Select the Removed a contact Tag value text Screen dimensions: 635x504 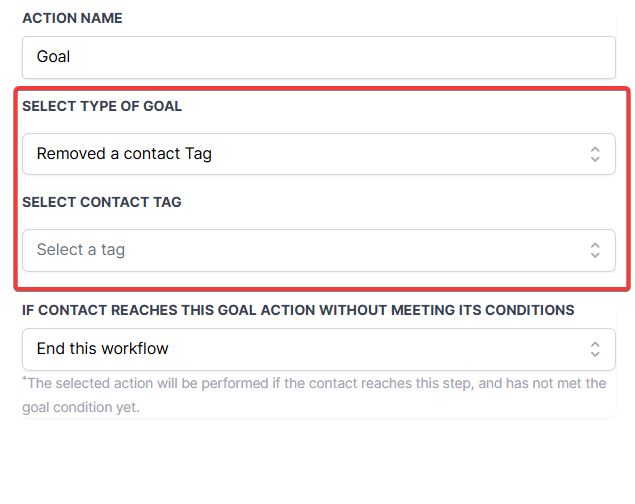tap(124, 154)
